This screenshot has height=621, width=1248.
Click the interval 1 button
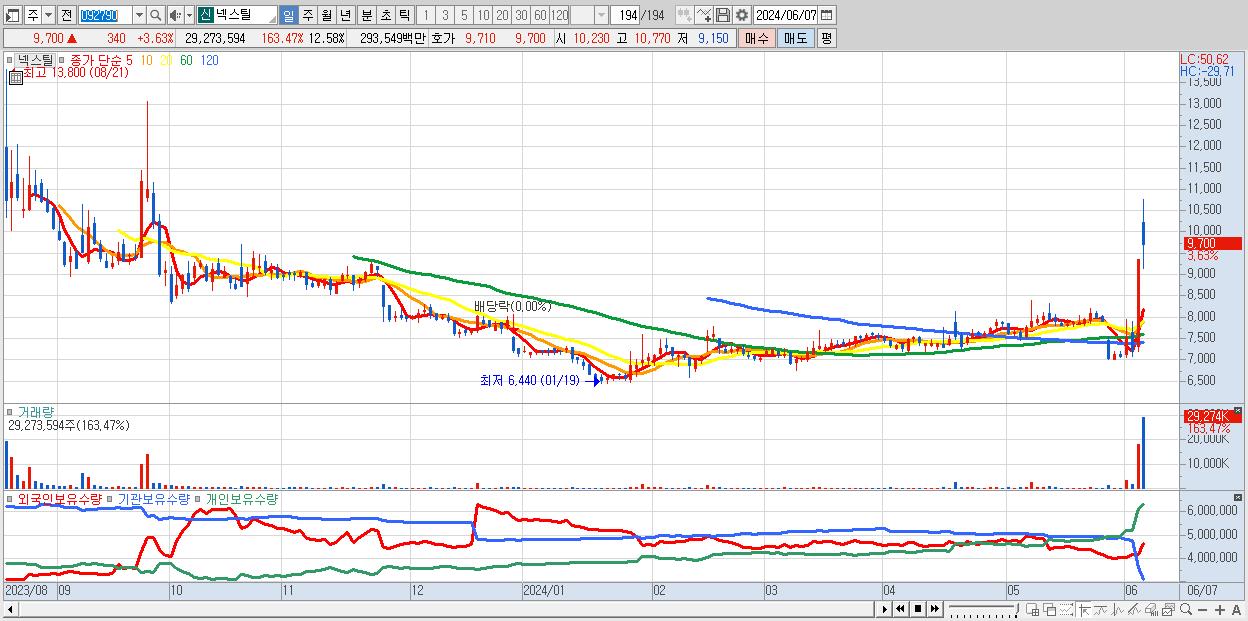426,15
